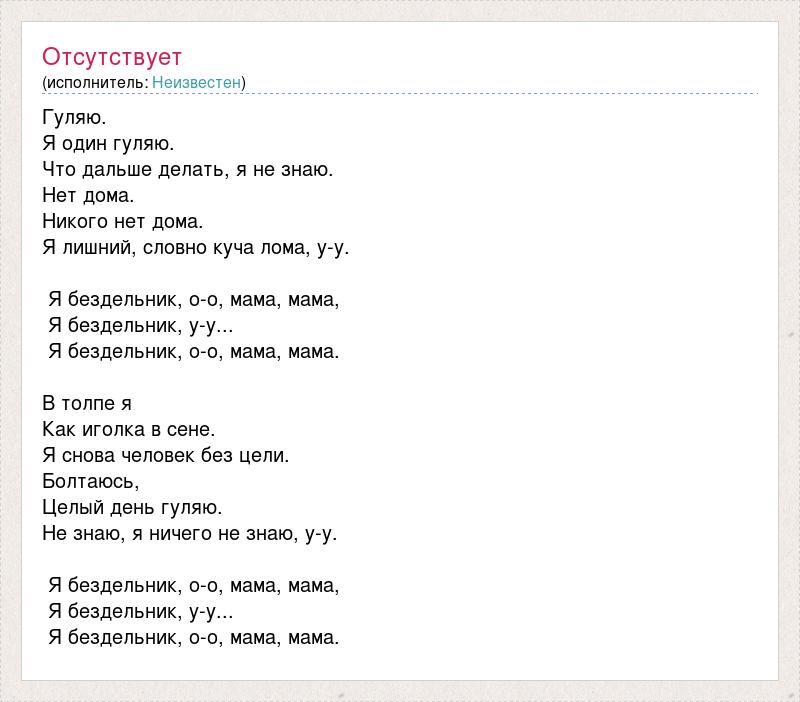The width and height of the screenshot is (800, 702).
Task: Select the line "Я один гуляю."
Action: (108, 143)
